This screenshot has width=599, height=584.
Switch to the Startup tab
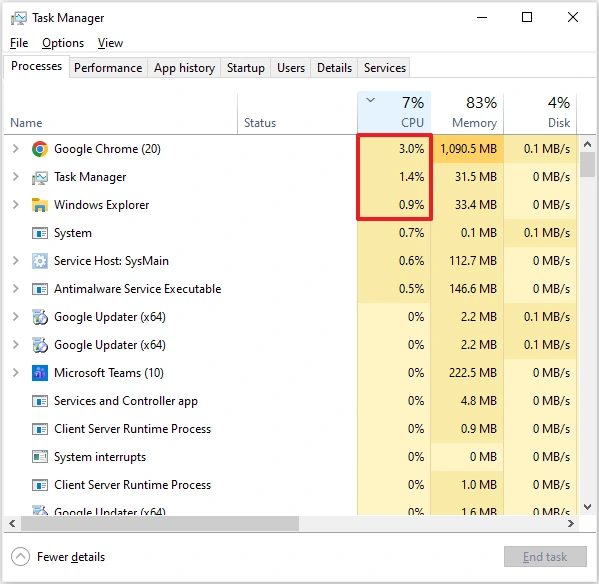246,68
